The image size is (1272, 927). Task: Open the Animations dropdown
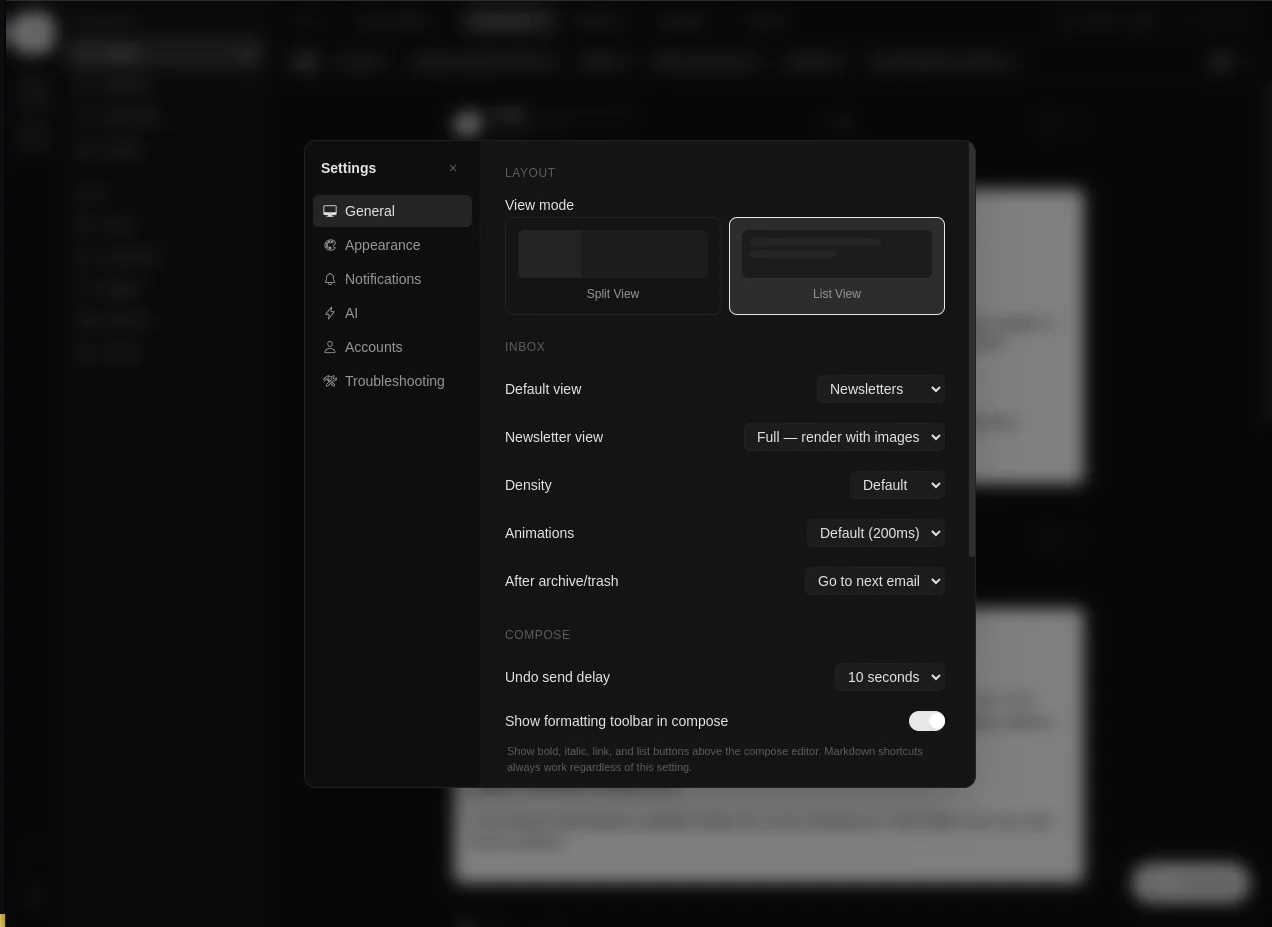tap(875, 533)
